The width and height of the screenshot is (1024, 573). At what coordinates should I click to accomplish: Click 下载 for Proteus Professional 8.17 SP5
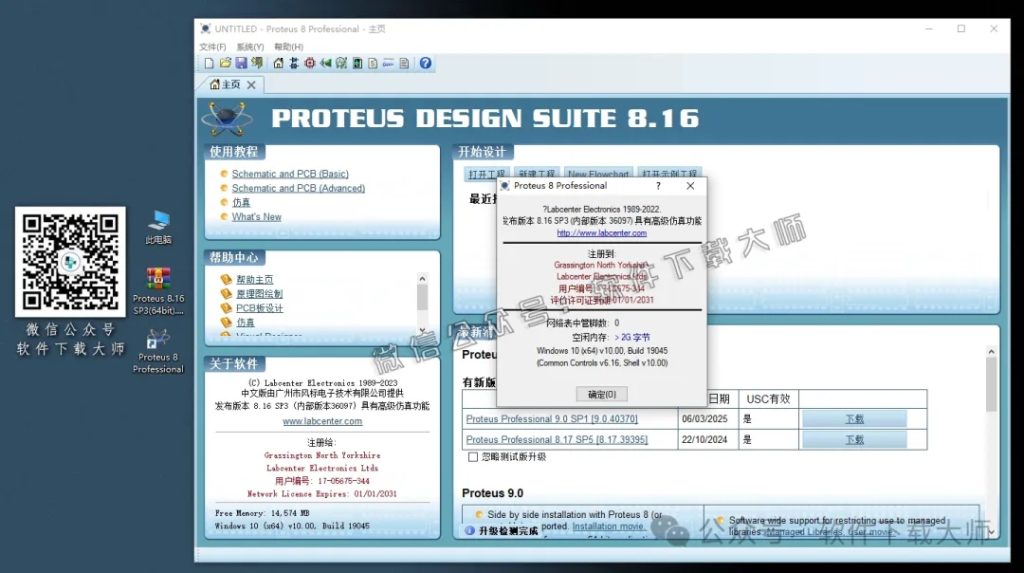pyautogui.click(x=854, y=440)
